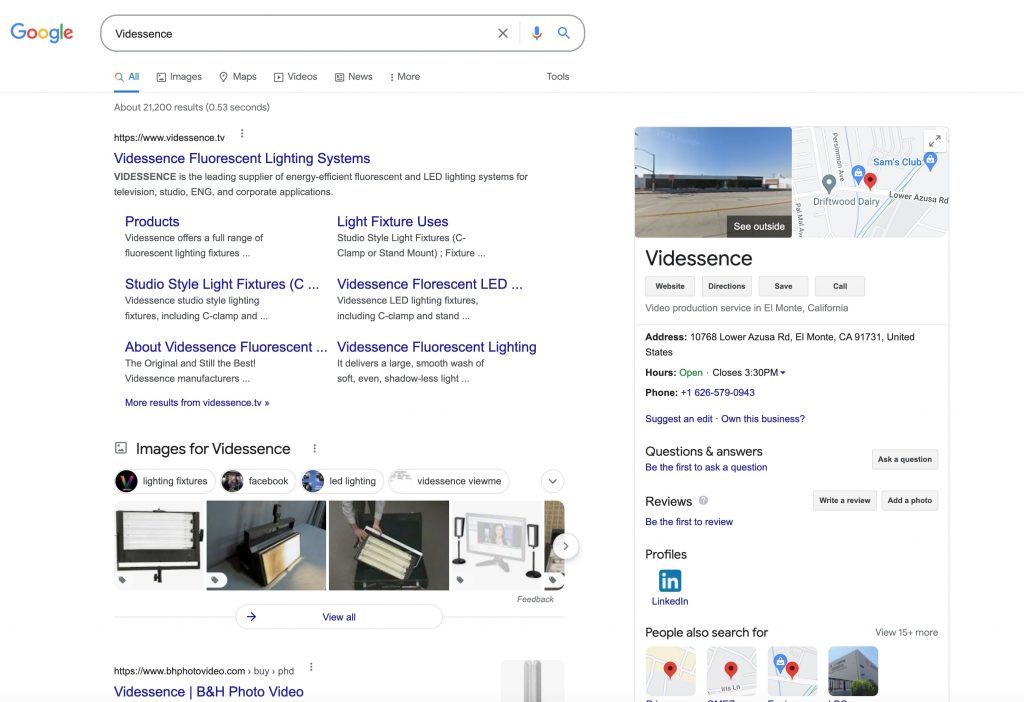The image size is (1024, 702).
Task: Select the facebook image chip
Action: (258, 481)
